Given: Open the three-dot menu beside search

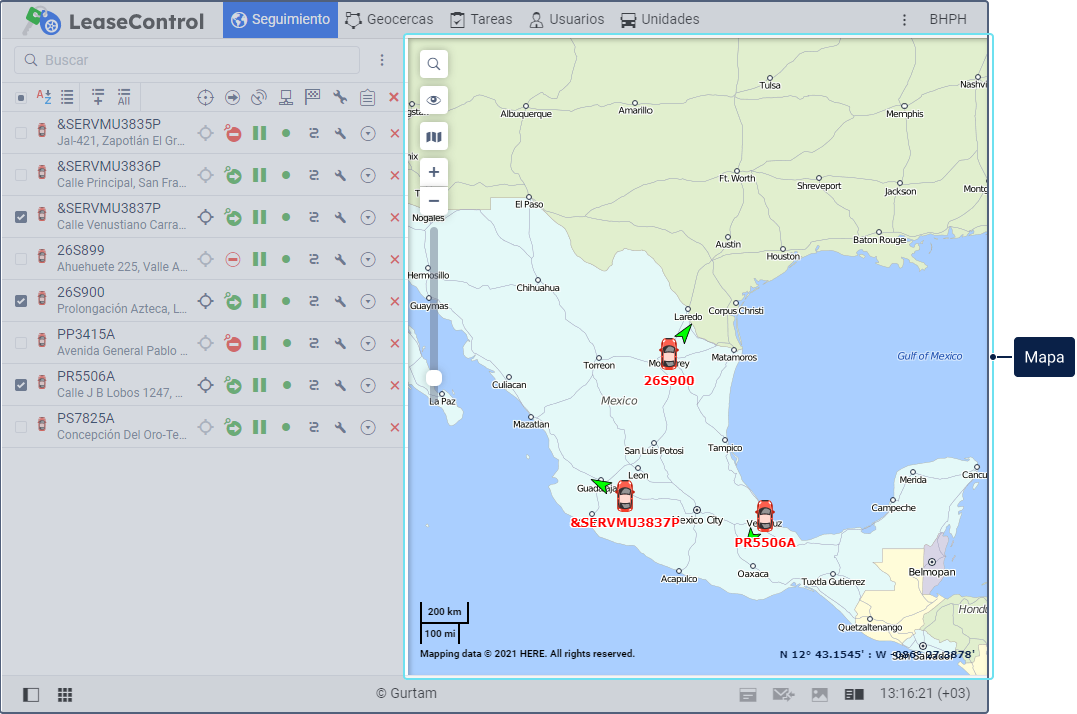Looking at the screenshot, I should tap(381, 60).
